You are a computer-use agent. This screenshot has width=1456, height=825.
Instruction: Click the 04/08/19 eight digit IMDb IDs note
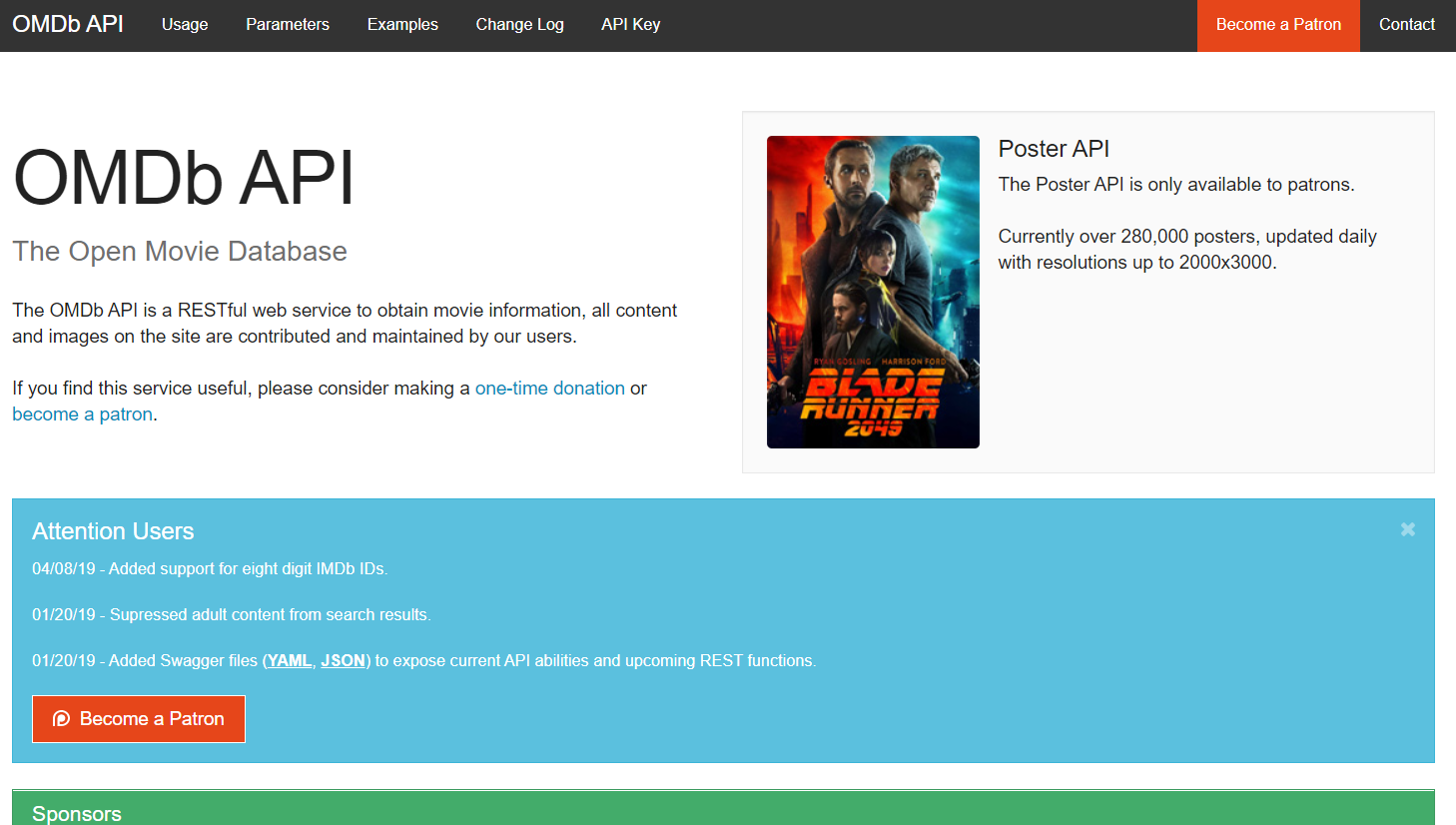[x=210, y=569]
